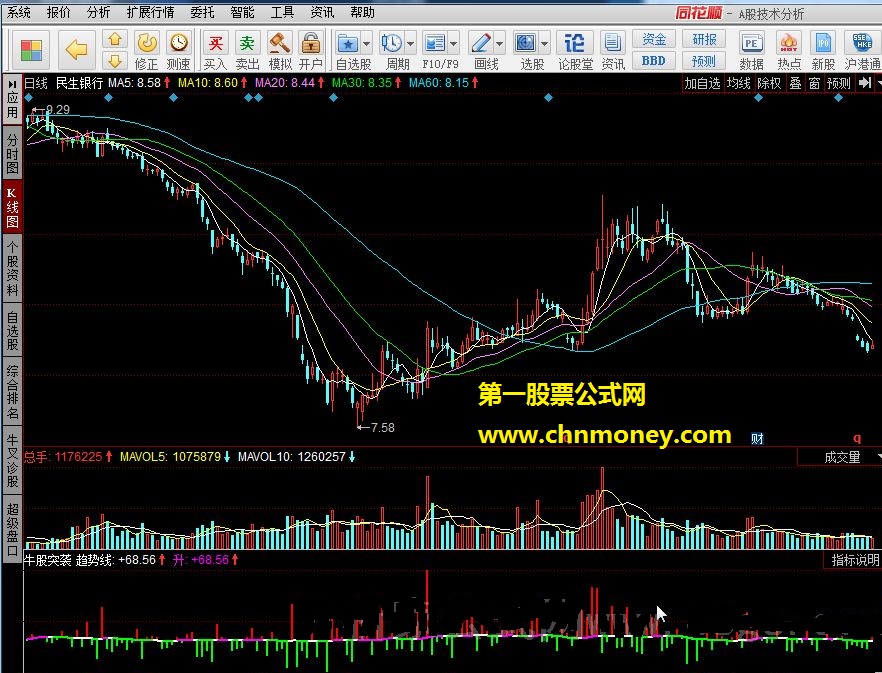Toggle the 应用 panel at top left
Viewport: 882px width, 673px height.
click(x=12, y=98)
